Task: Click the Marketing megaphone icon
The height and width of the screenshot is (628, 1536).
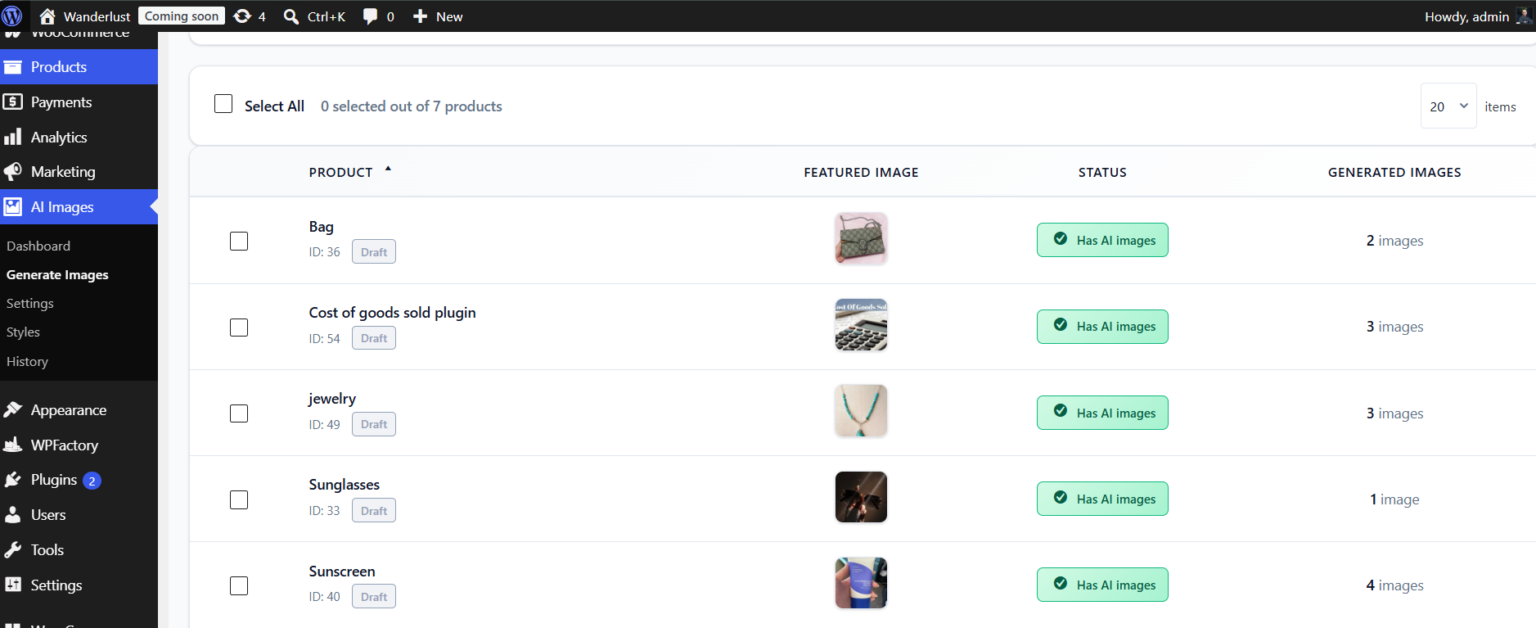Action: [13, 172]
